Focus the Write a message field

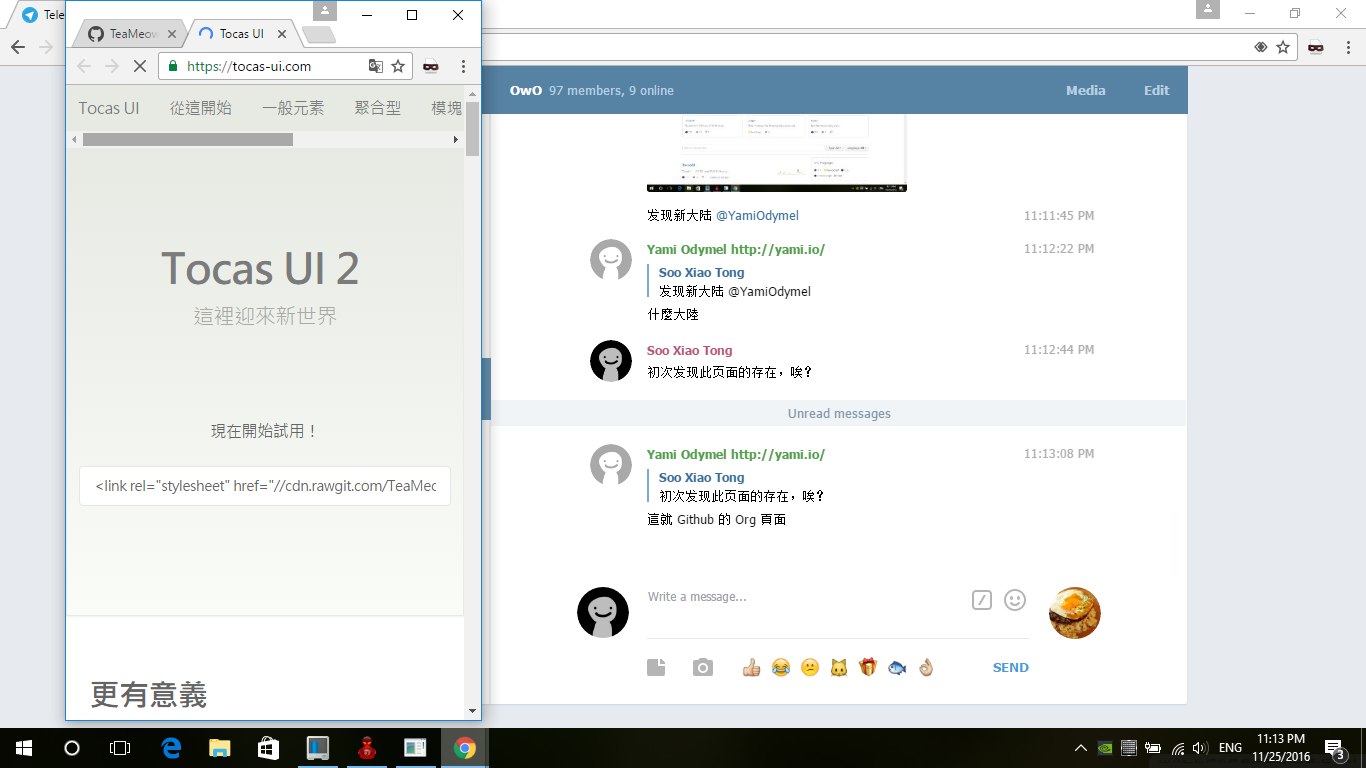pos(805,597)
